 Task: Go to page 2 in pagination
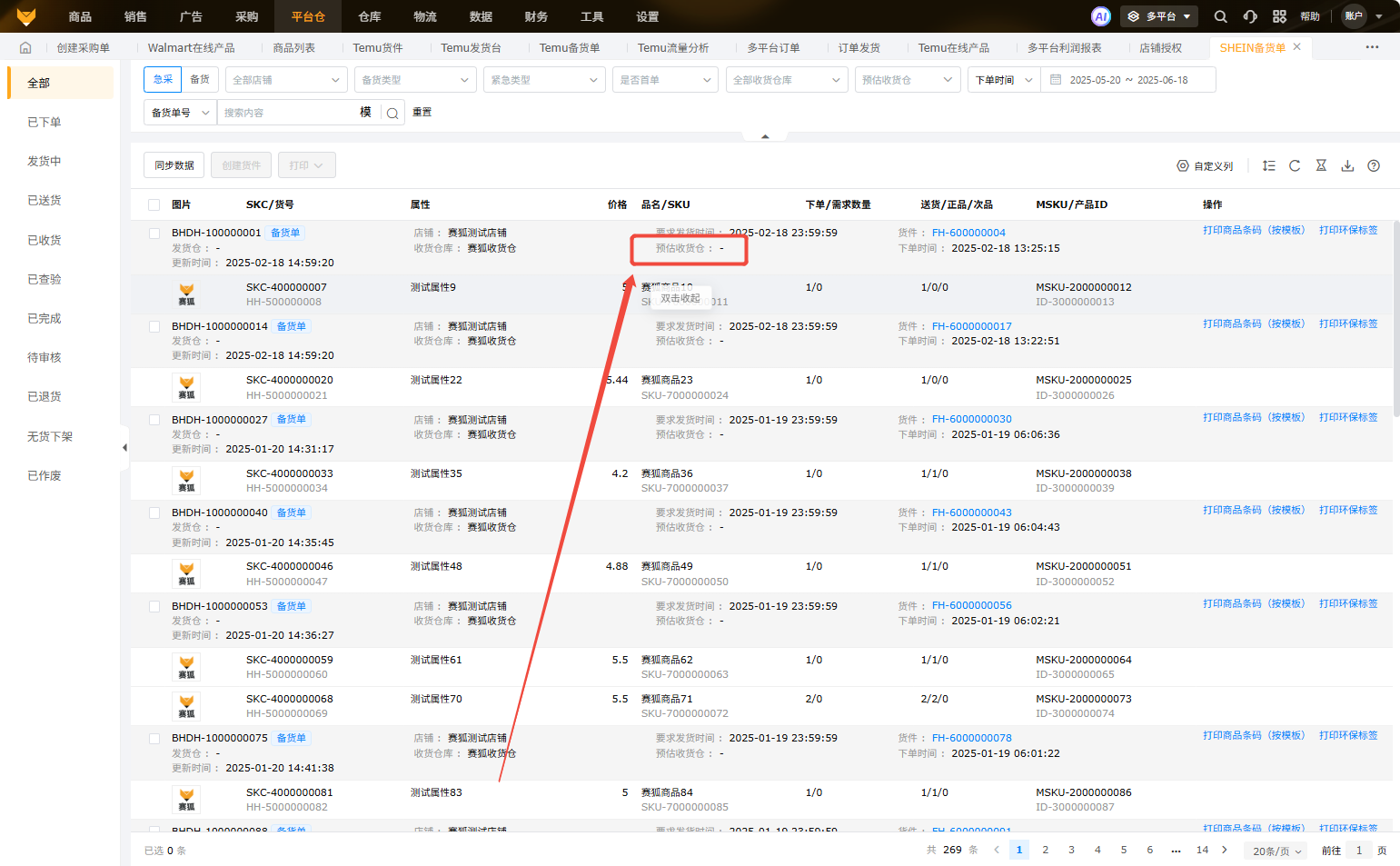(1045, 850)
